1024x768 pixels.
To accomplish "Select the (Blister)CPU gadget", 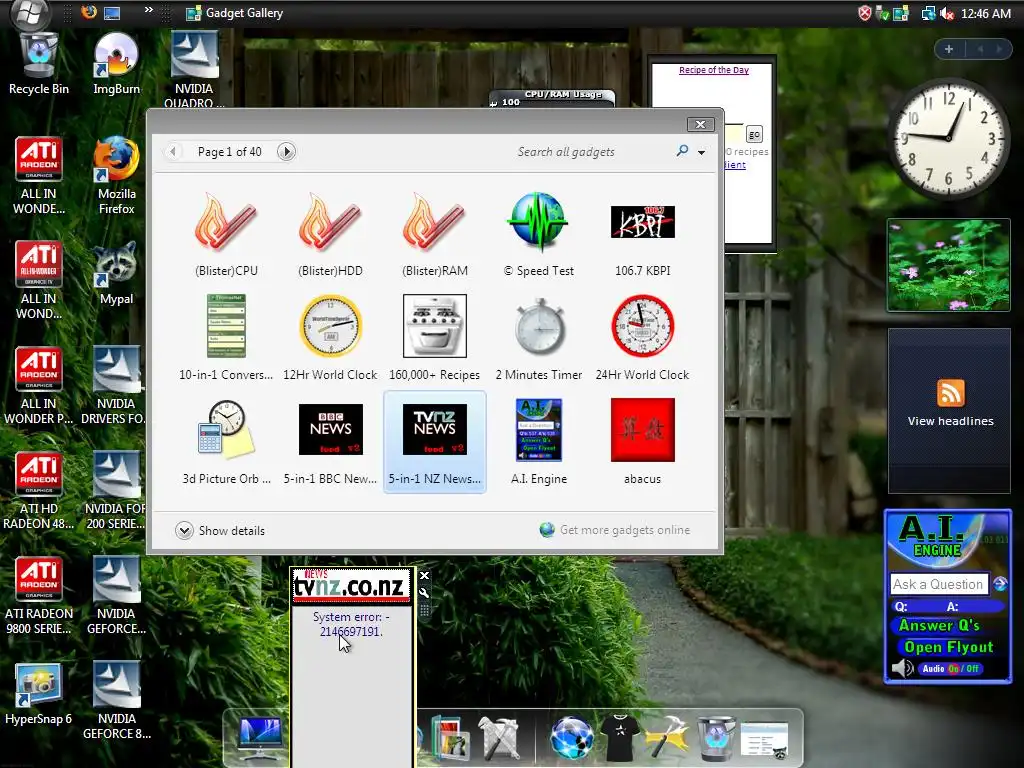I will (x=226, y=235).
